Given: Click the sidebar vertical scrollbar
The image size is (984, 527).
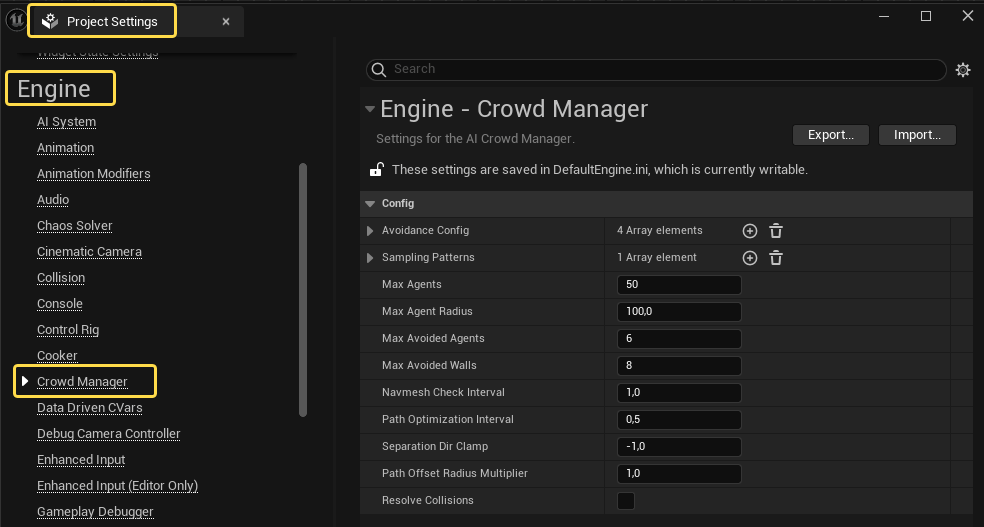Looking at the screenshot, I should point(303,290).
